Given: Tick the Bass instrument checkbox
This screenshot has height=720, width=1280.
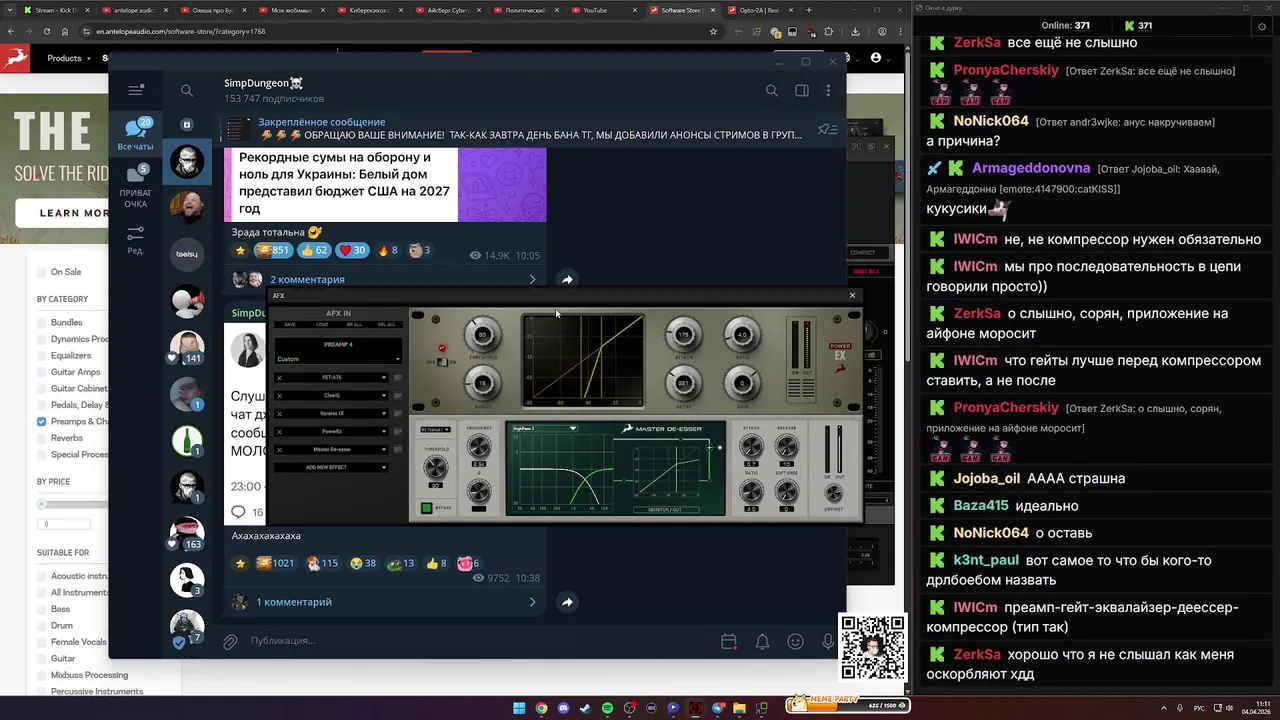Looking at the screenshot, I should [42, 609].
